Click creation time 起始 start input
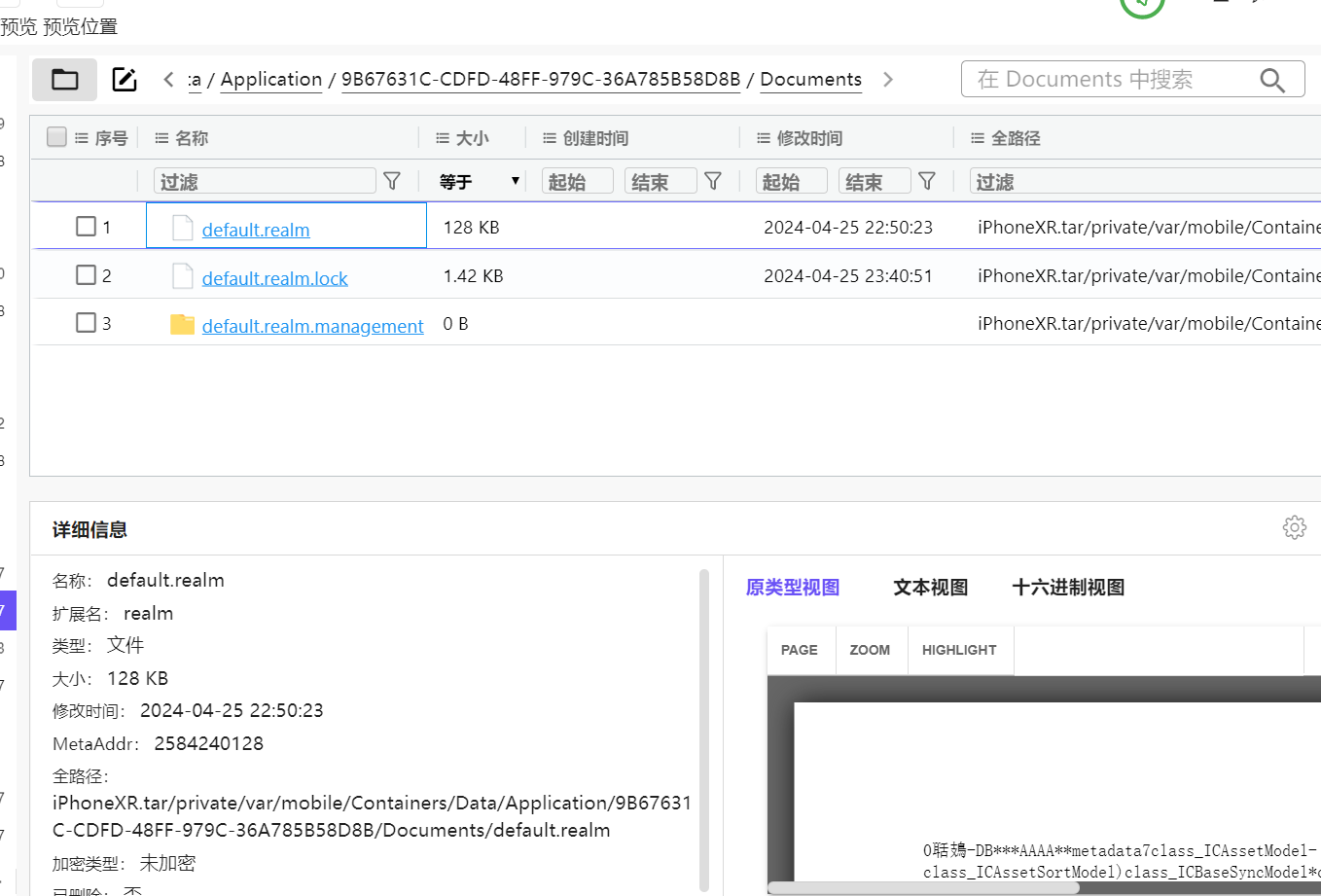This screenshot has width=1321, height=896. coord(578,181)
